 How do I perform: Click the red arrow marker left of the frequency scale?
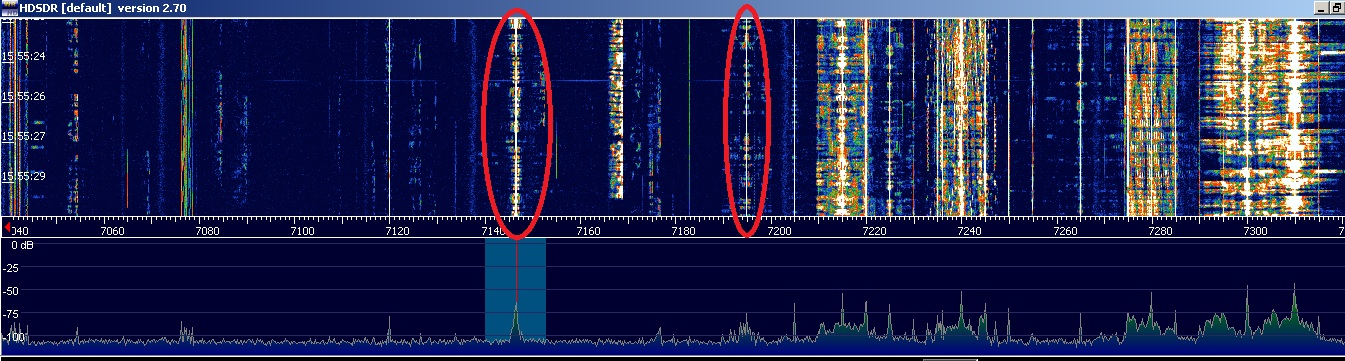click(x=6, y=228)
